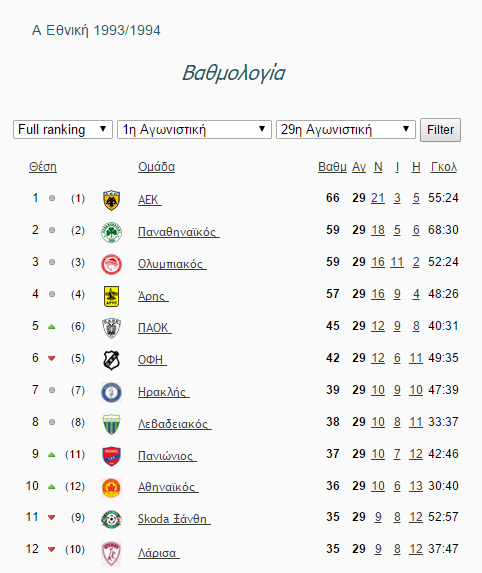482x573 pixels.
Task: Click the Olympiacos red crest icon
Action: tap(111, 264)
